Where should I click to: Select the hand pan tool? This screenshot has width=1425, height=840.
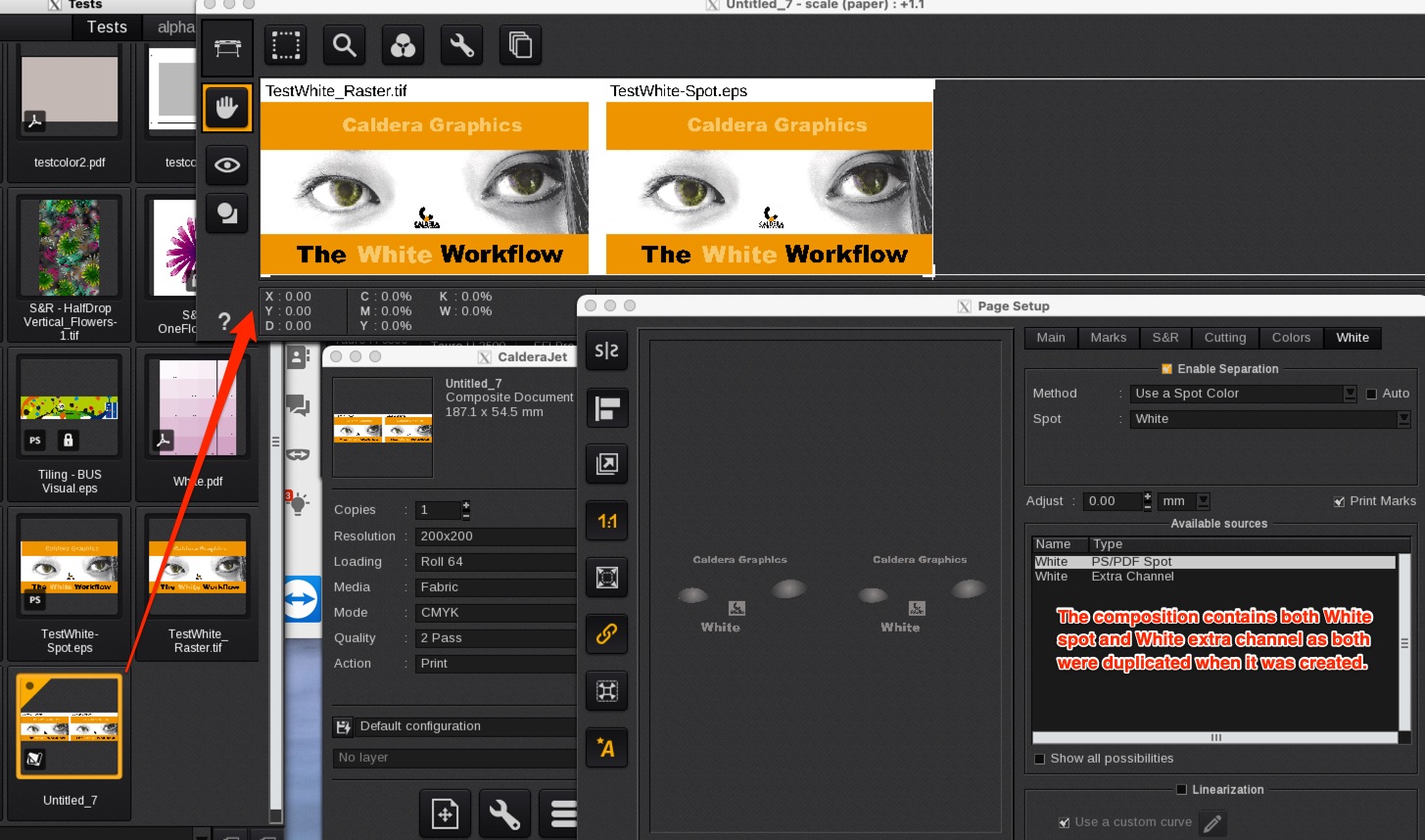(227, 108)
